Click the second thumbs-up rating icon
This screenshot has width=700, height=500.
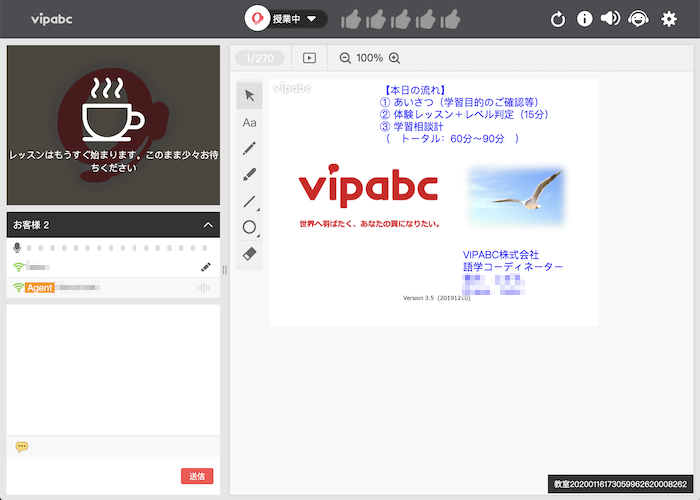(x=376, y=19)
